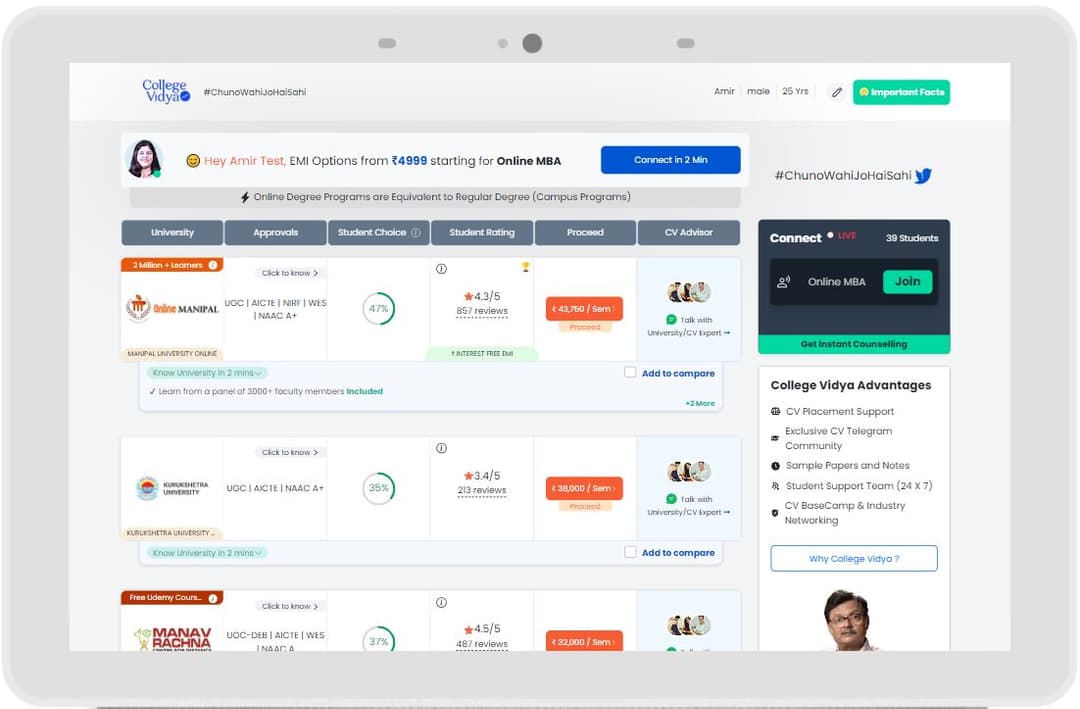This screenshot has width=1080, height=709.
Task: Select the Proceed column header
Action: tap(585, 232)
